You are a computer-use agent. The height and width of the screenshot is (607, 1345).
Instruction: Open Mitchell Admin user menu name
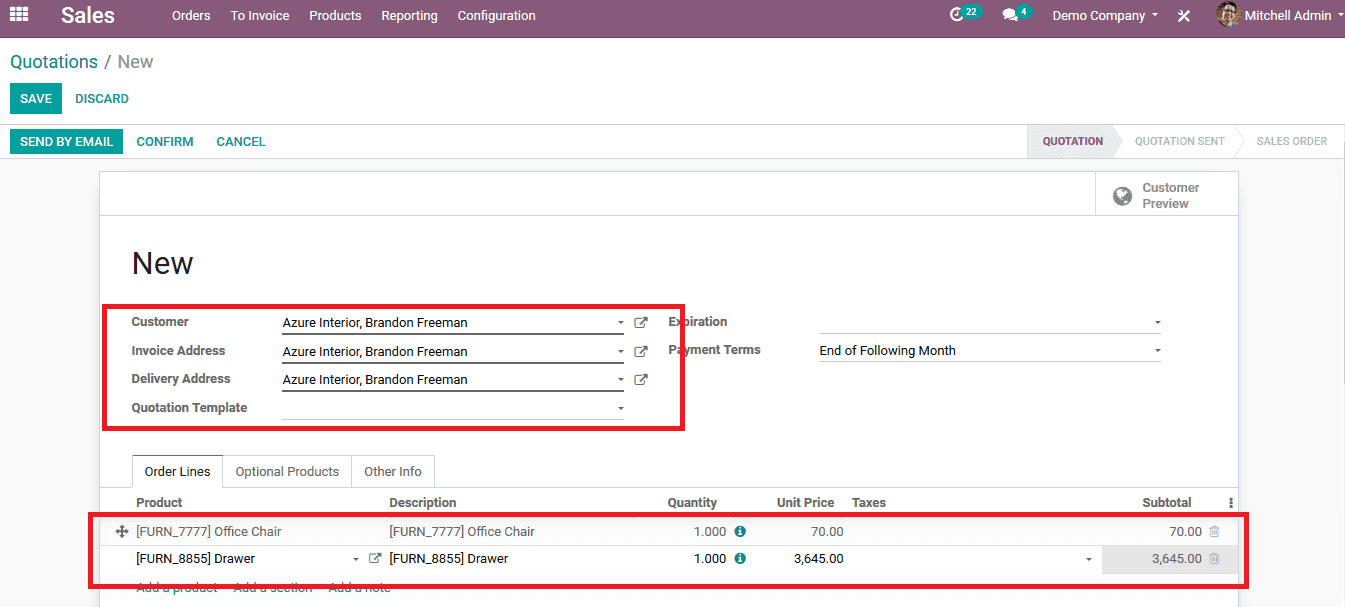click(x=1288, y=15)
